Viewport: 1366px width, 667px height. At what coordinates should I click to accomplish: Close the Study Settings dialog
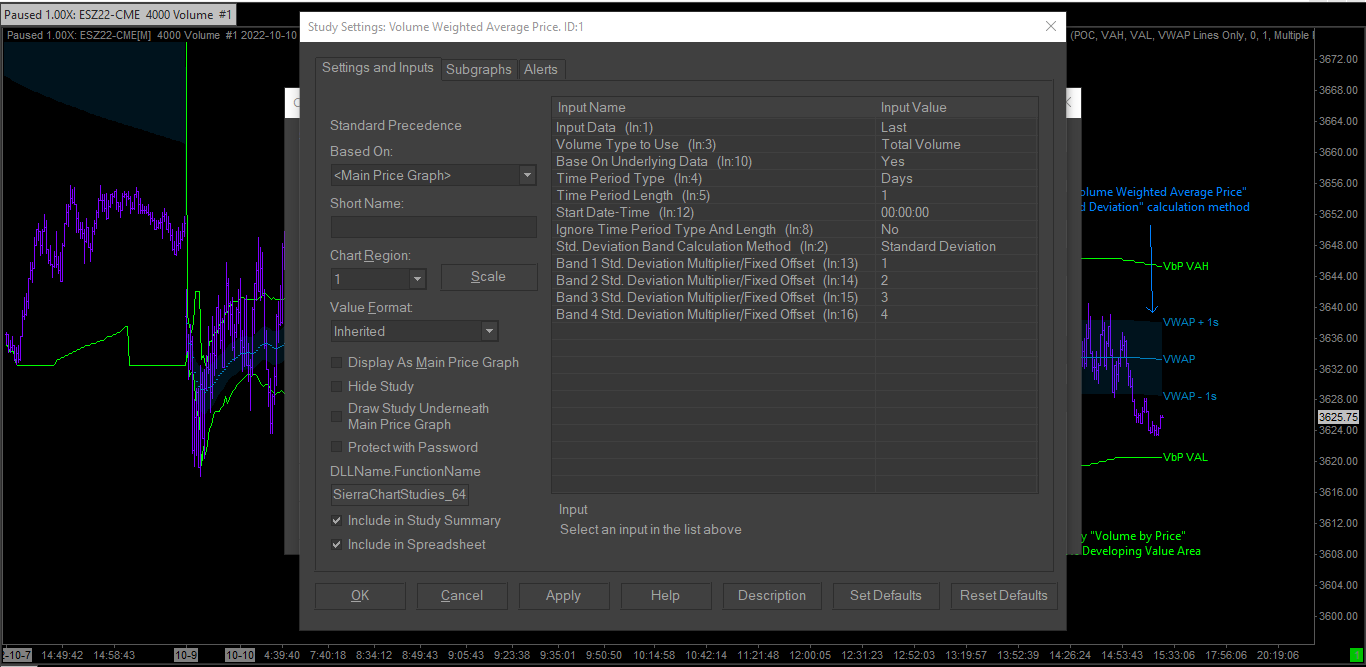pyautogui.click(x=1050, y=27)
